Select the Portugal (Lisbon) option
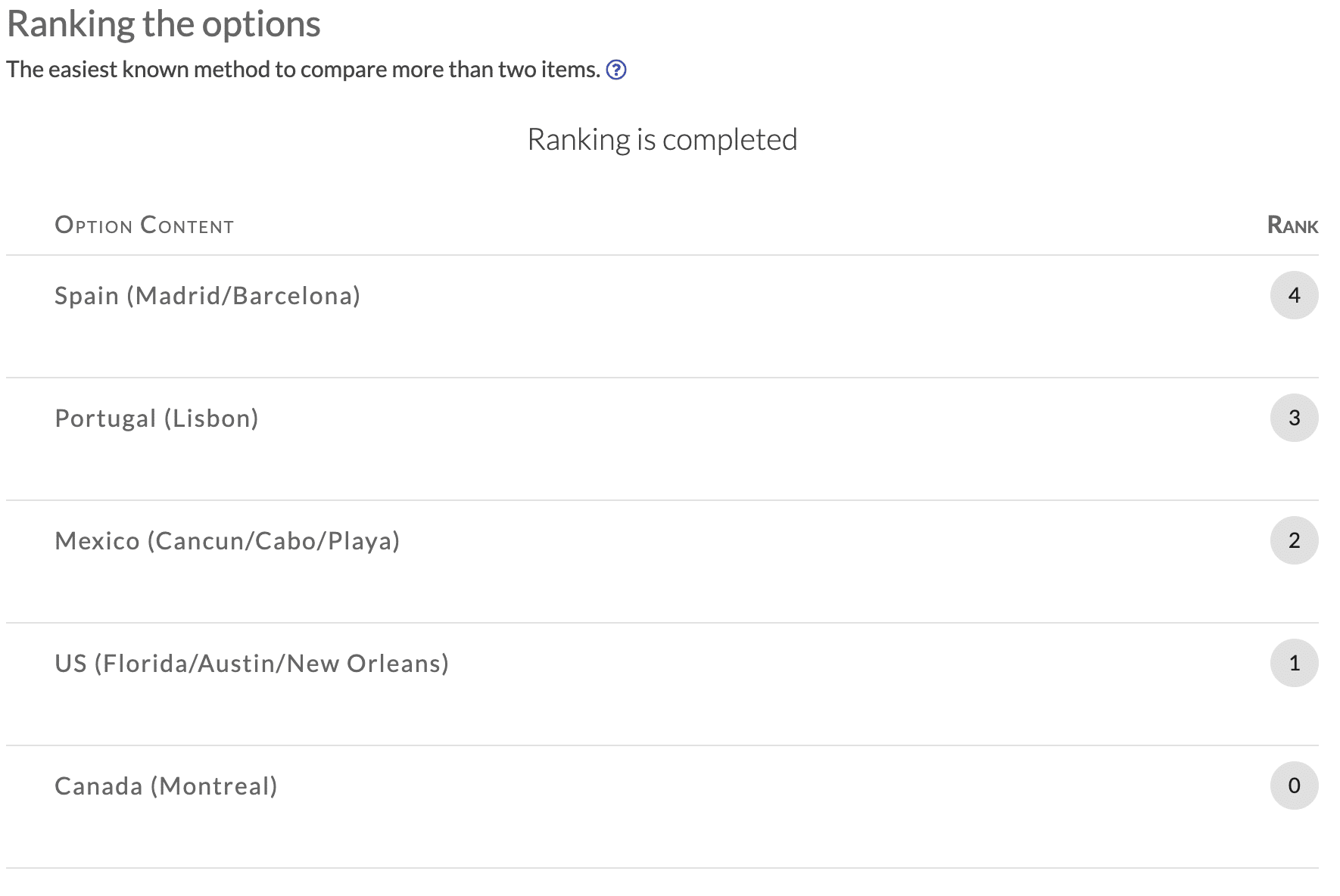1340x896 pixels. coord(157,418)
